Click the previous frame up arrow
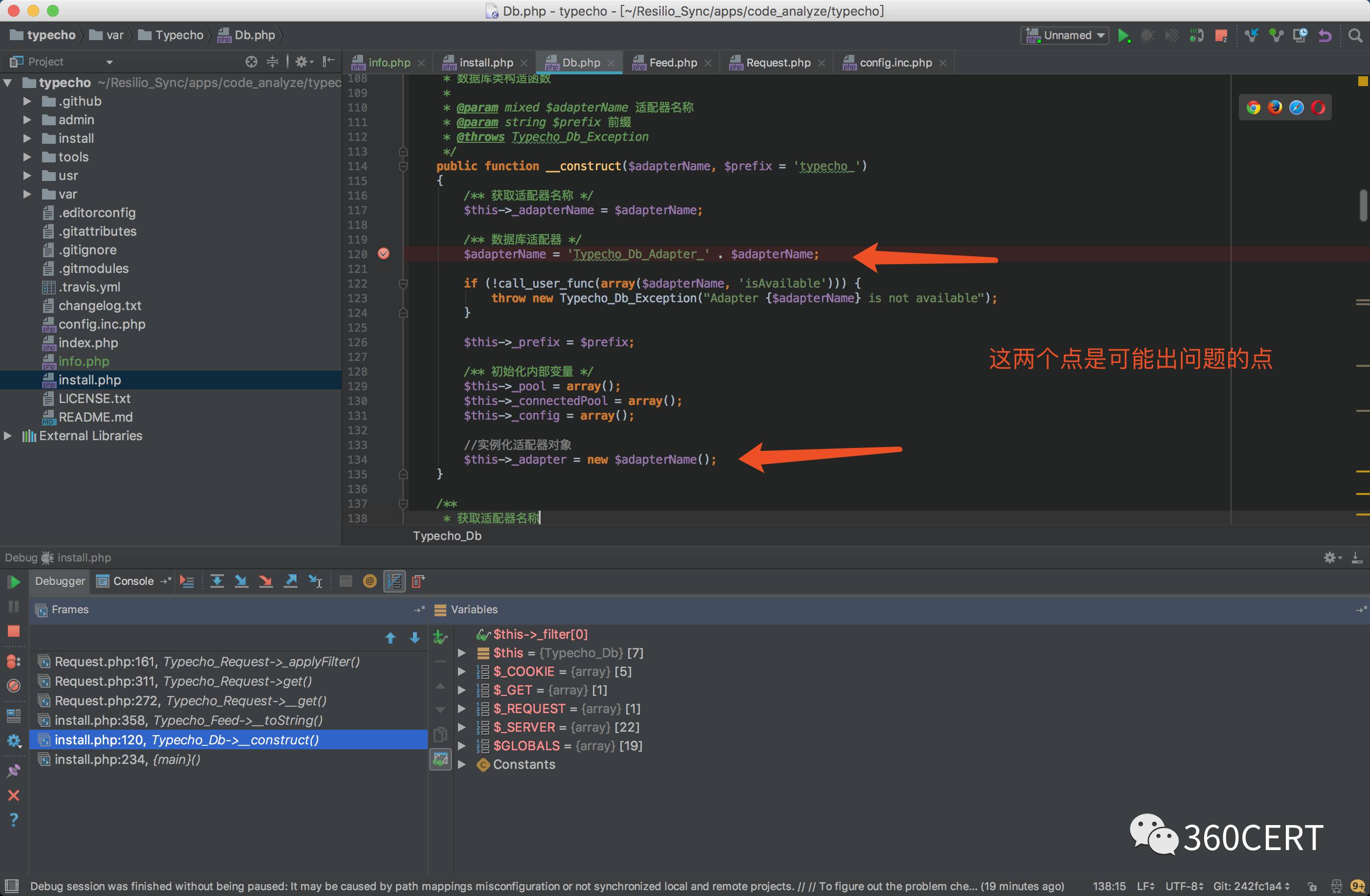This screenshot has height=896, width=1370. point(390,638)
